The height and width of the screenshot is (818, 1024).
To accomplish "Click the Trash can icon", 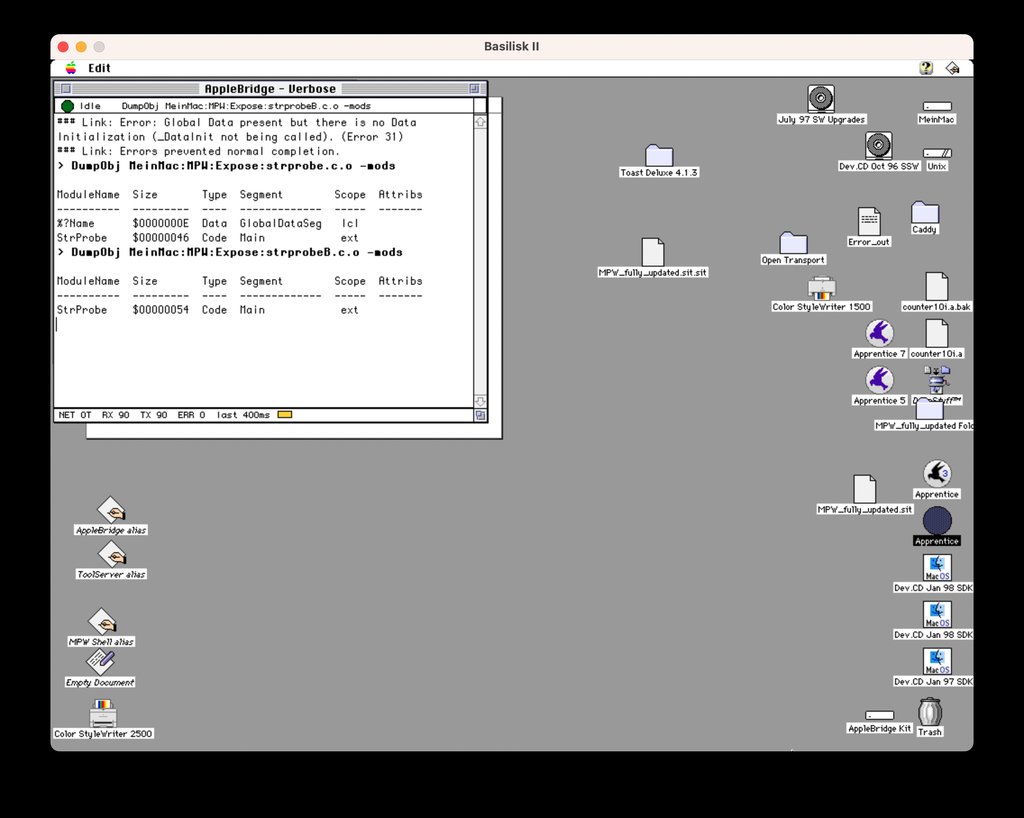I will pos(929,712).
